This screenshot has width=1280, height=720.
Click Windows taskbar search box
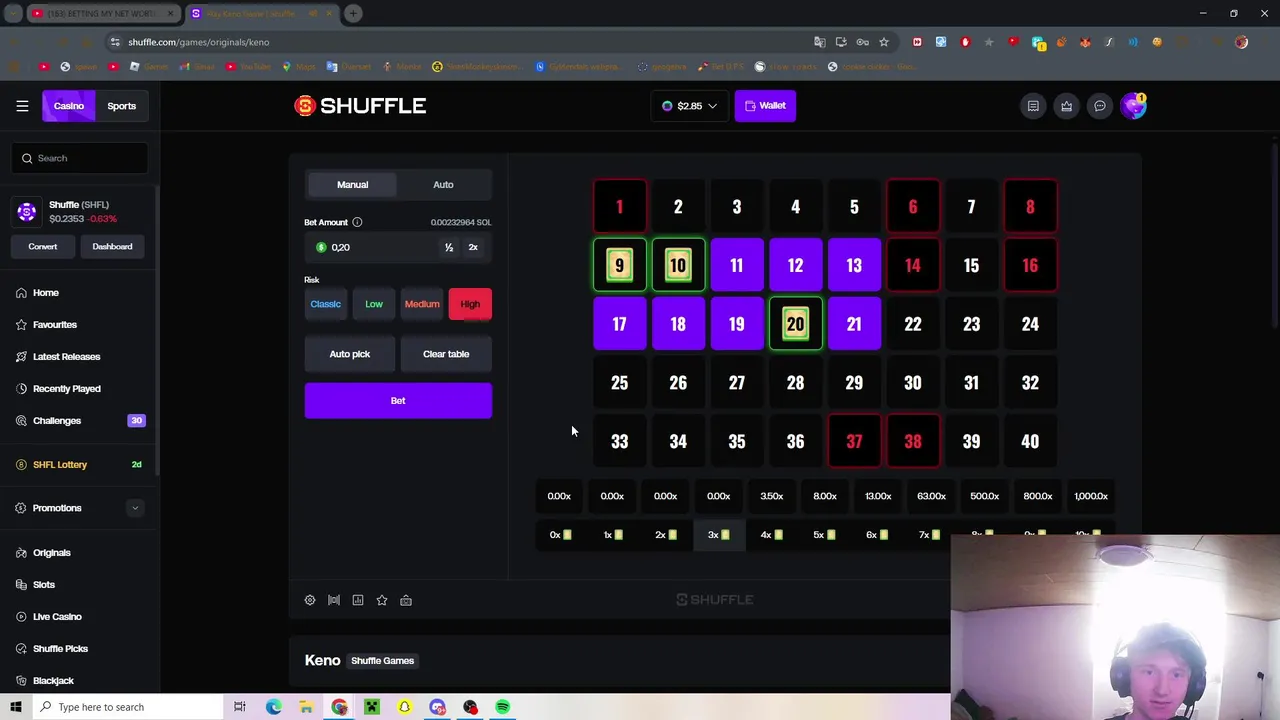128,707
